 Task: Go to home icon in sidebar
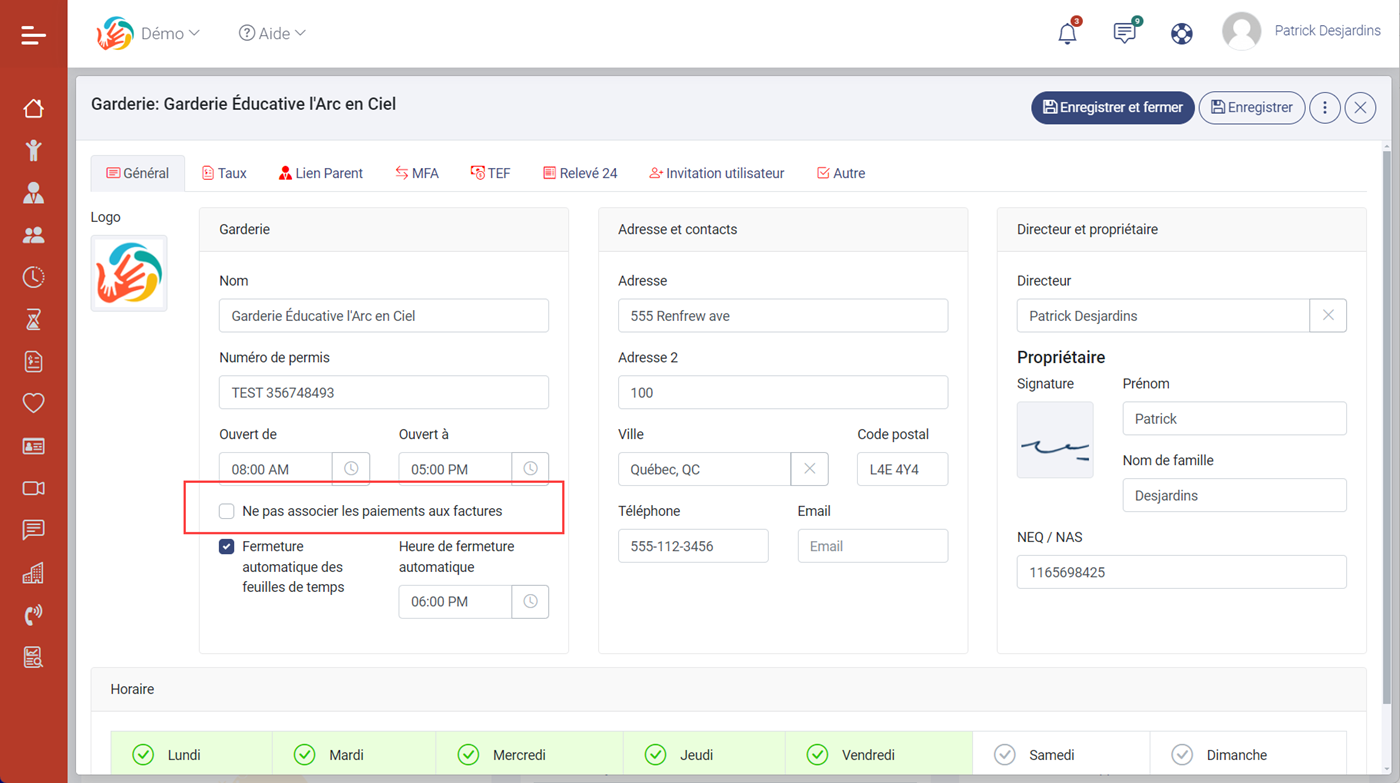pyautogui.click(x=33, y=108)
